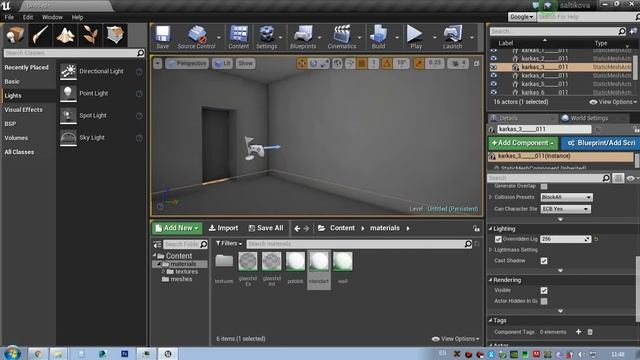Collapse the Tags section
The height and width of the screenshot is (360, 640).
[491, 320]
